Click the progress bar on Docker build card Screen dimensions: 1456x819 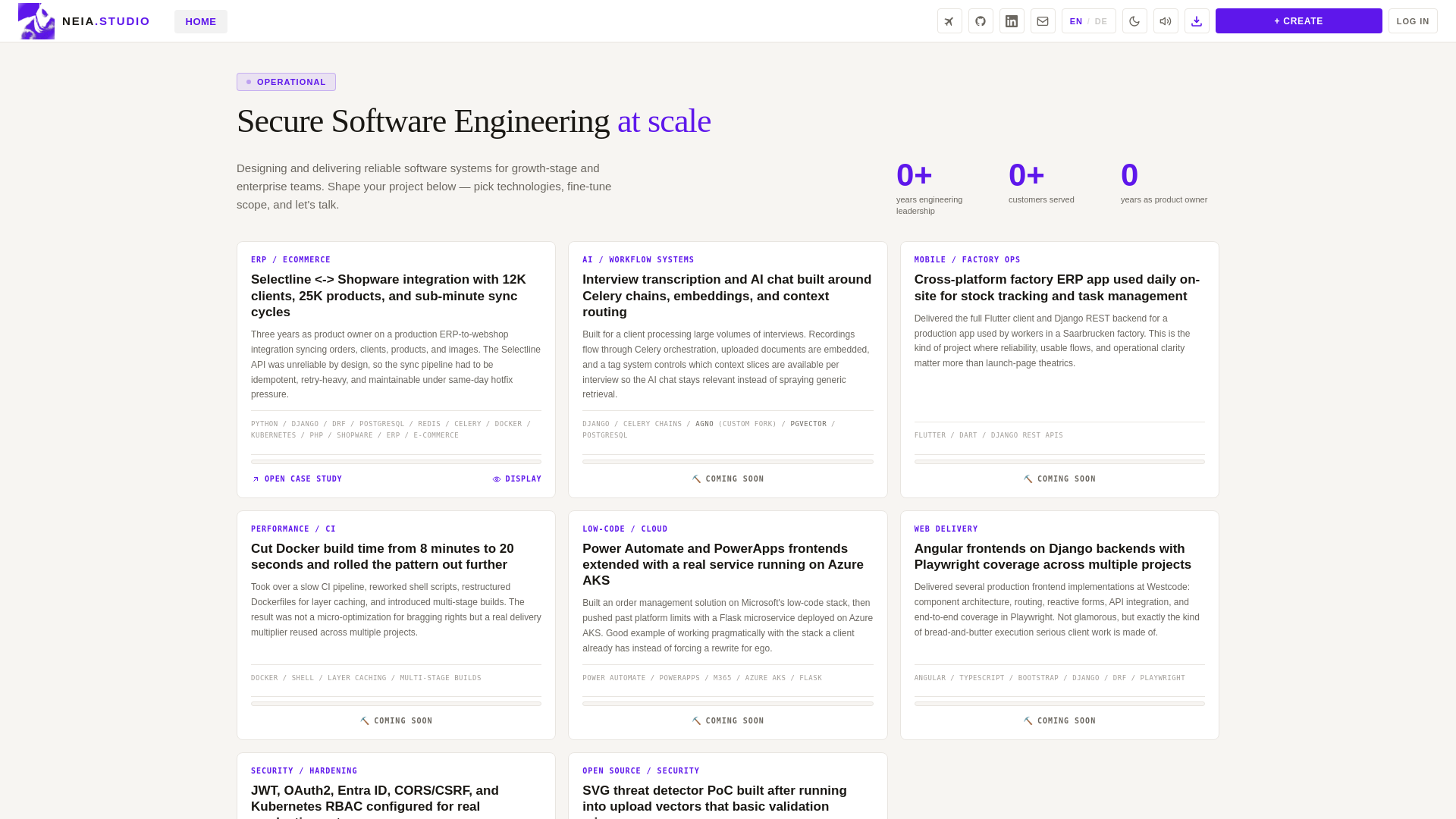[x=396, y=704]
